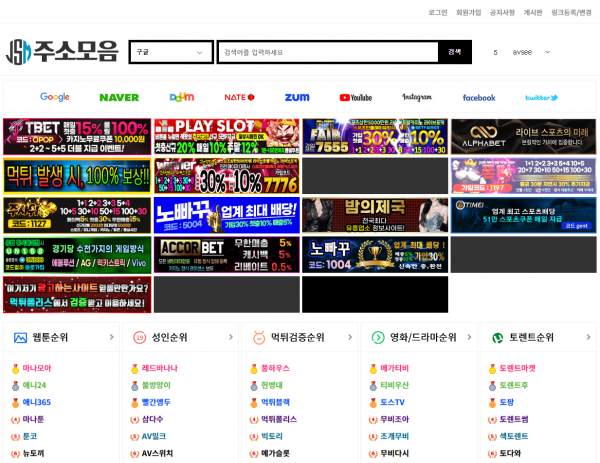Open the zum shortcut logo
The width and height of the screenshot is (600, 463).
click(x=297, y=97)
